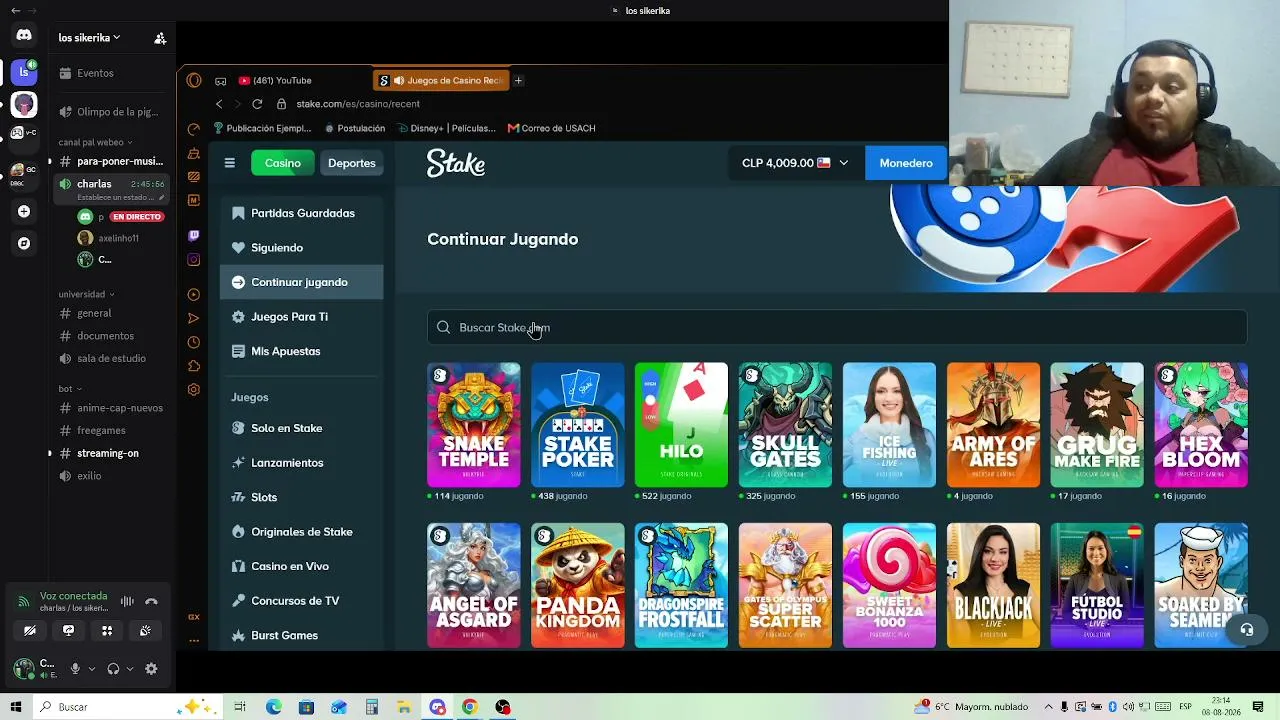The image size is (1280, 720).
Task: Open Discord's discover servers compass icon
Action: 24,243
